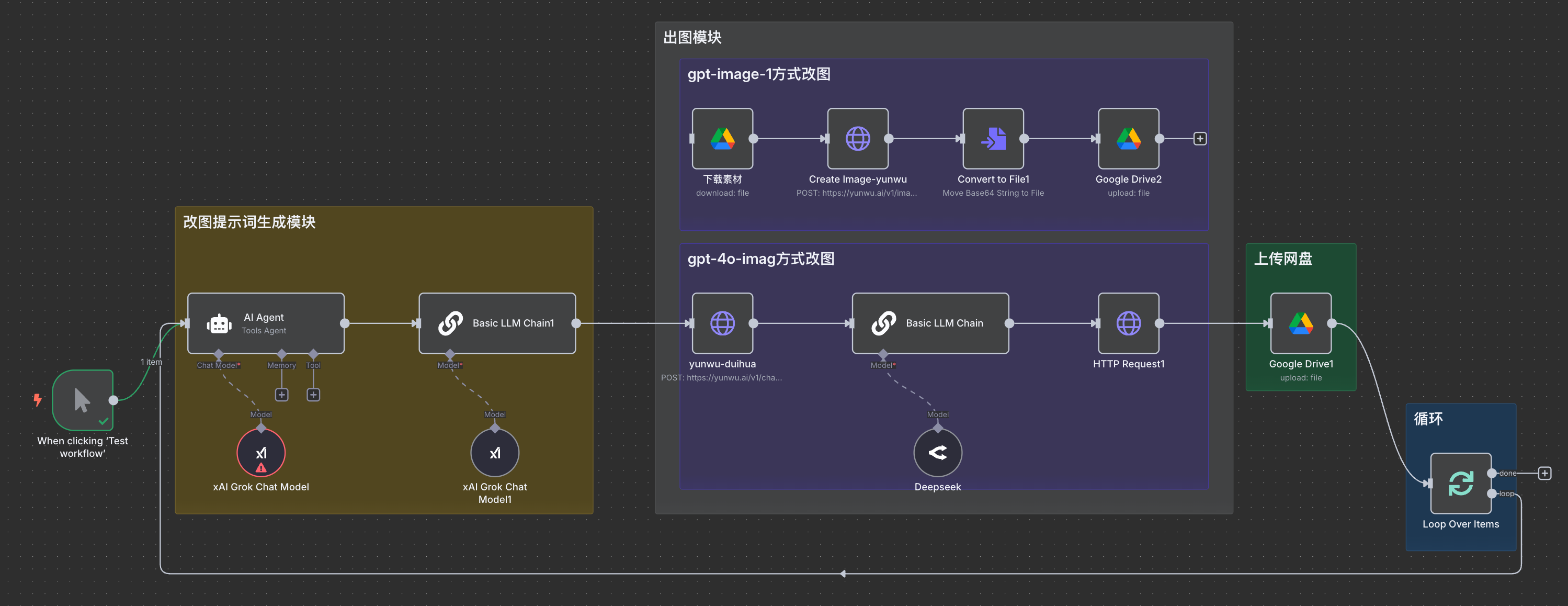1568x606 pixels.
Task: Open the Deepseek model node
Action: coord(938,453)
